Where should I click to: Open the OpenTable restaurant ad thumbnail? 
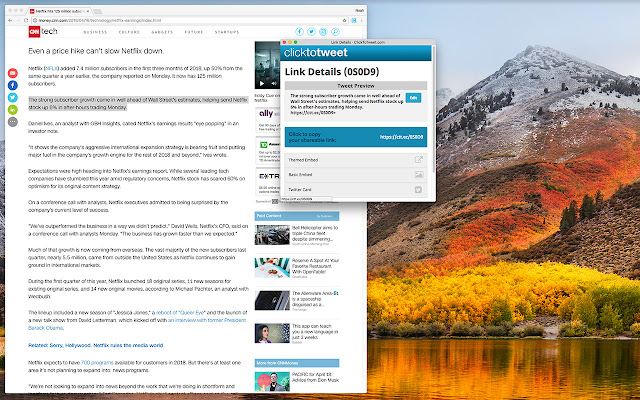click(x=272, y=267)
